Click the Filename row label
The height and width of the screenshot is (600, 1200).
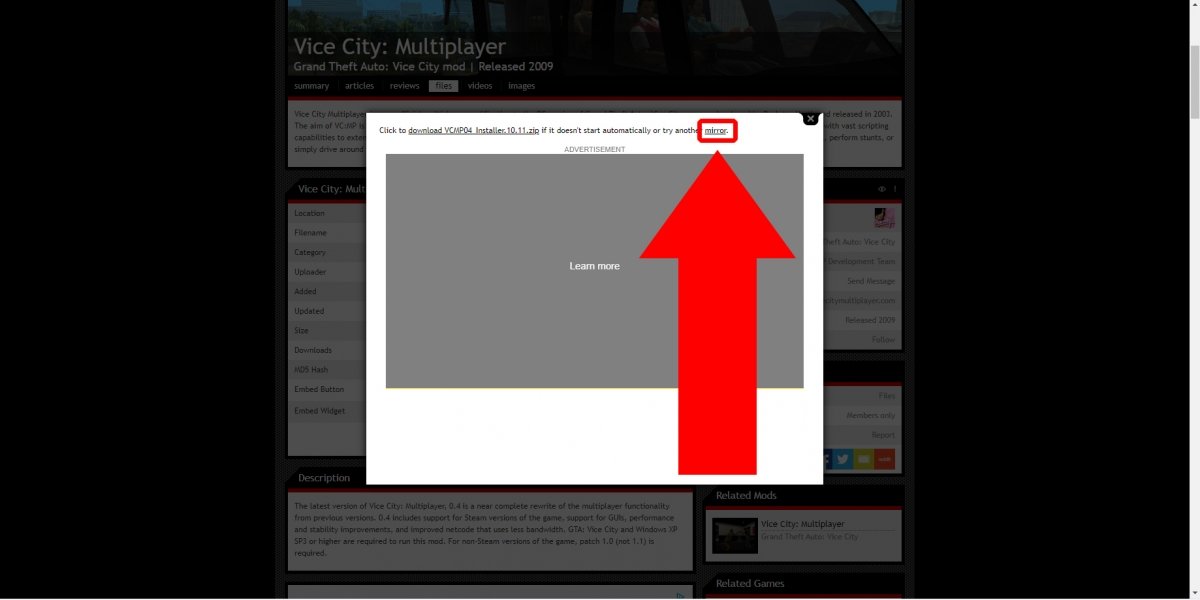(310, 233)
